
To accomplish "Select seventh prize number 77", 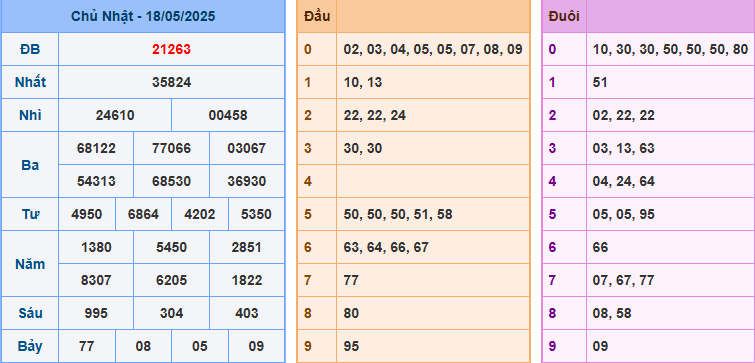I will pos(87,346).
